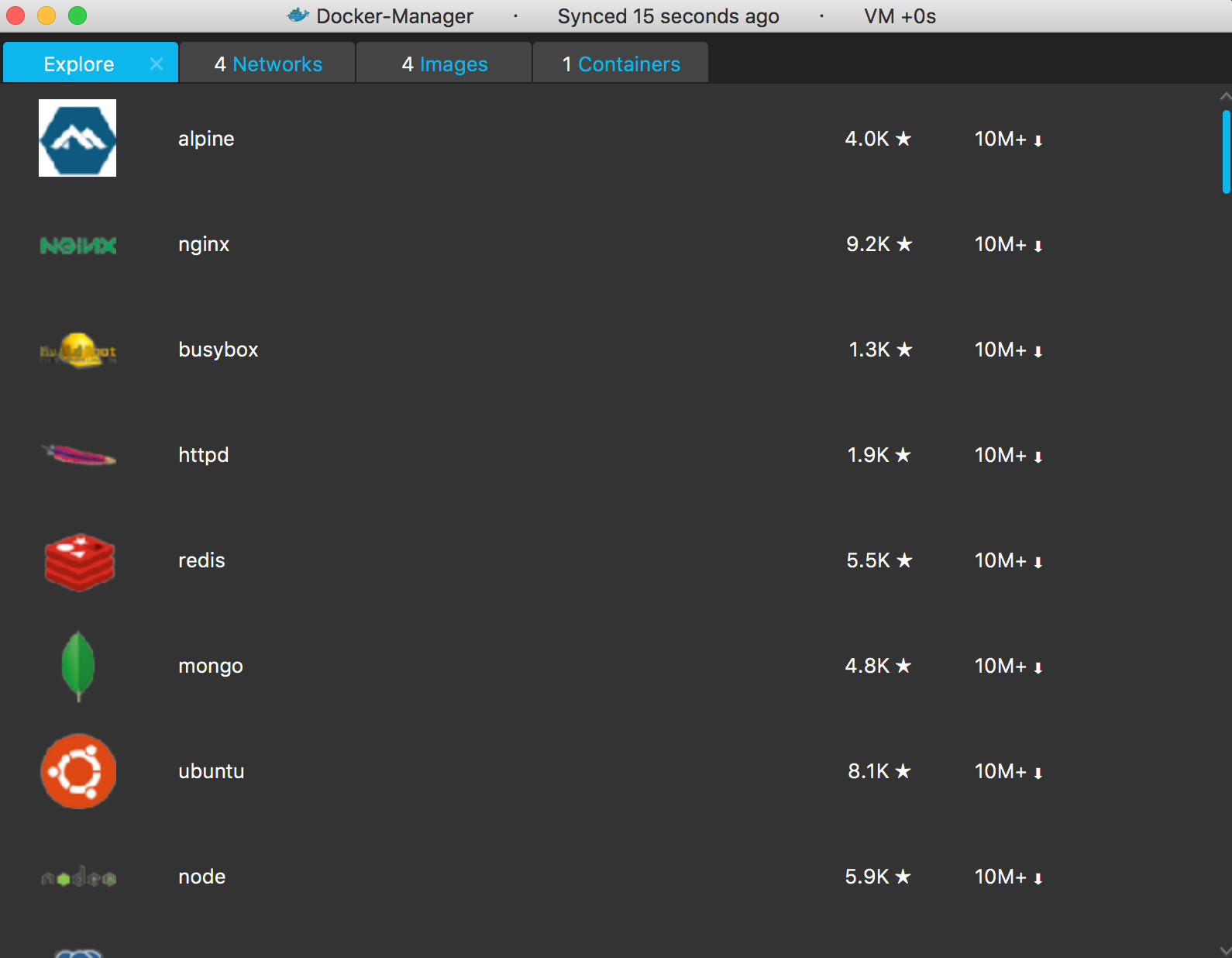
Task: Open the 4 Networks tab
Action: (268, 64)
